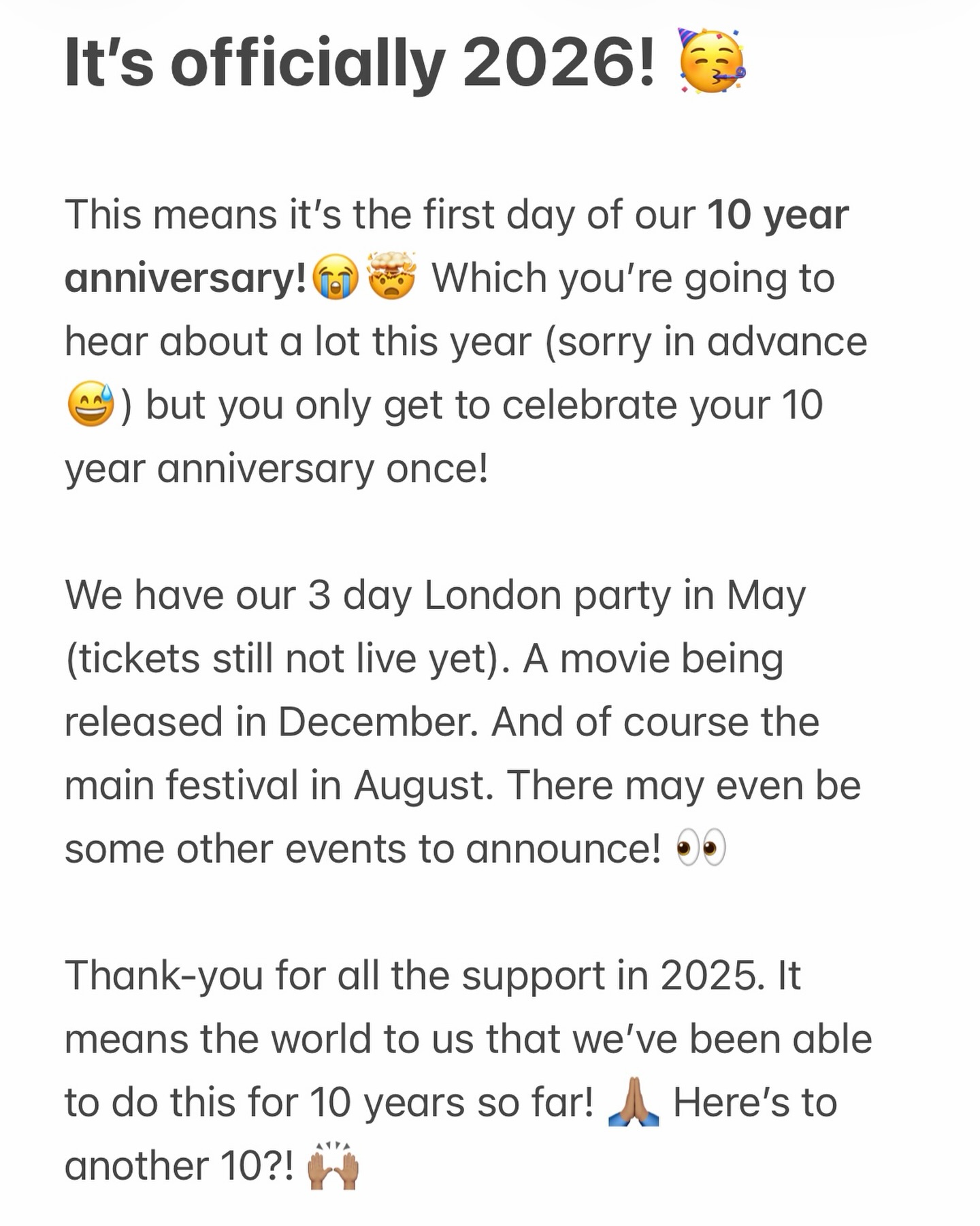Click the bold '10 year' text

[778, 215]
